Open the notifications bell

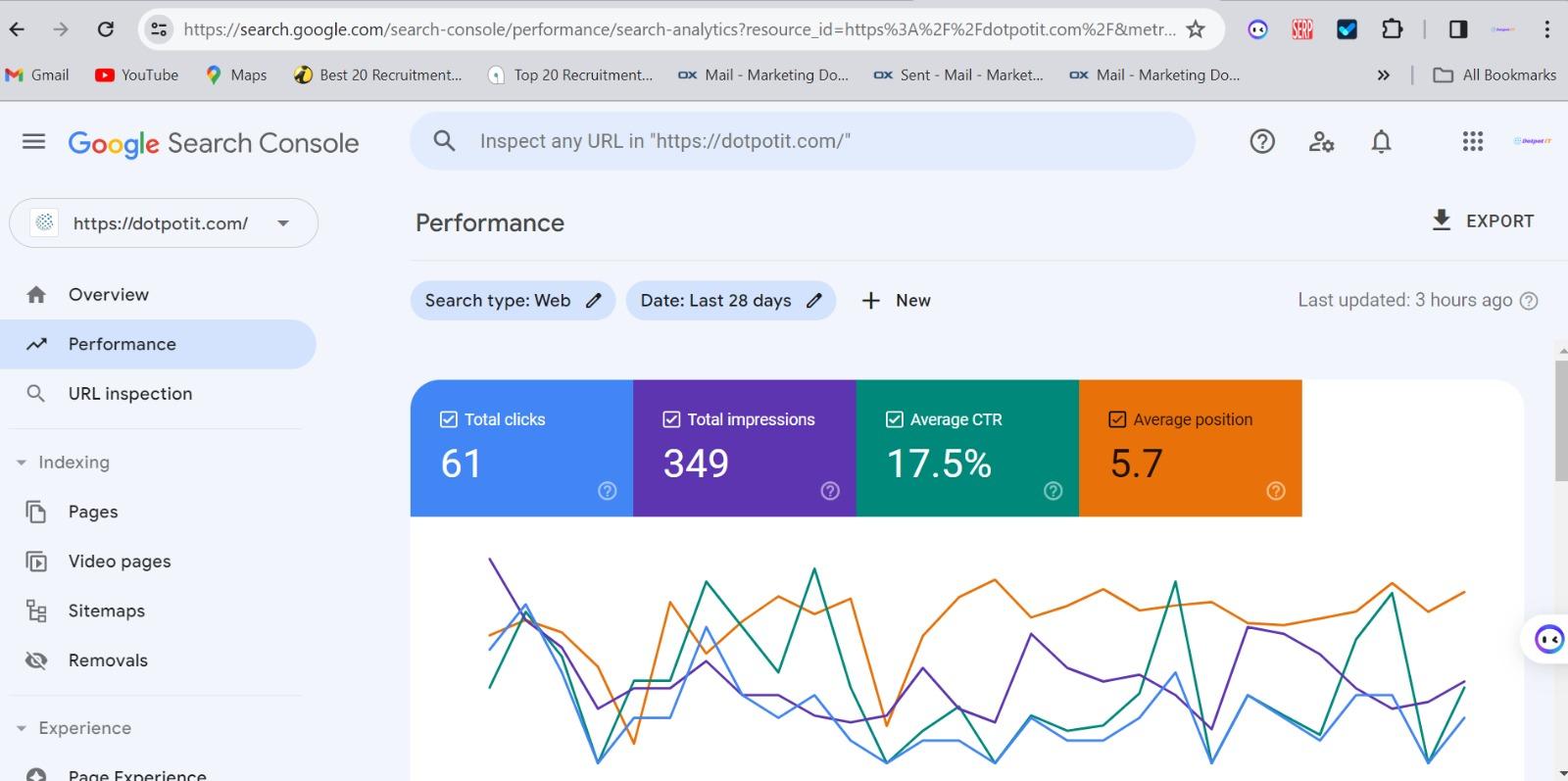(x=1381, y=142)
